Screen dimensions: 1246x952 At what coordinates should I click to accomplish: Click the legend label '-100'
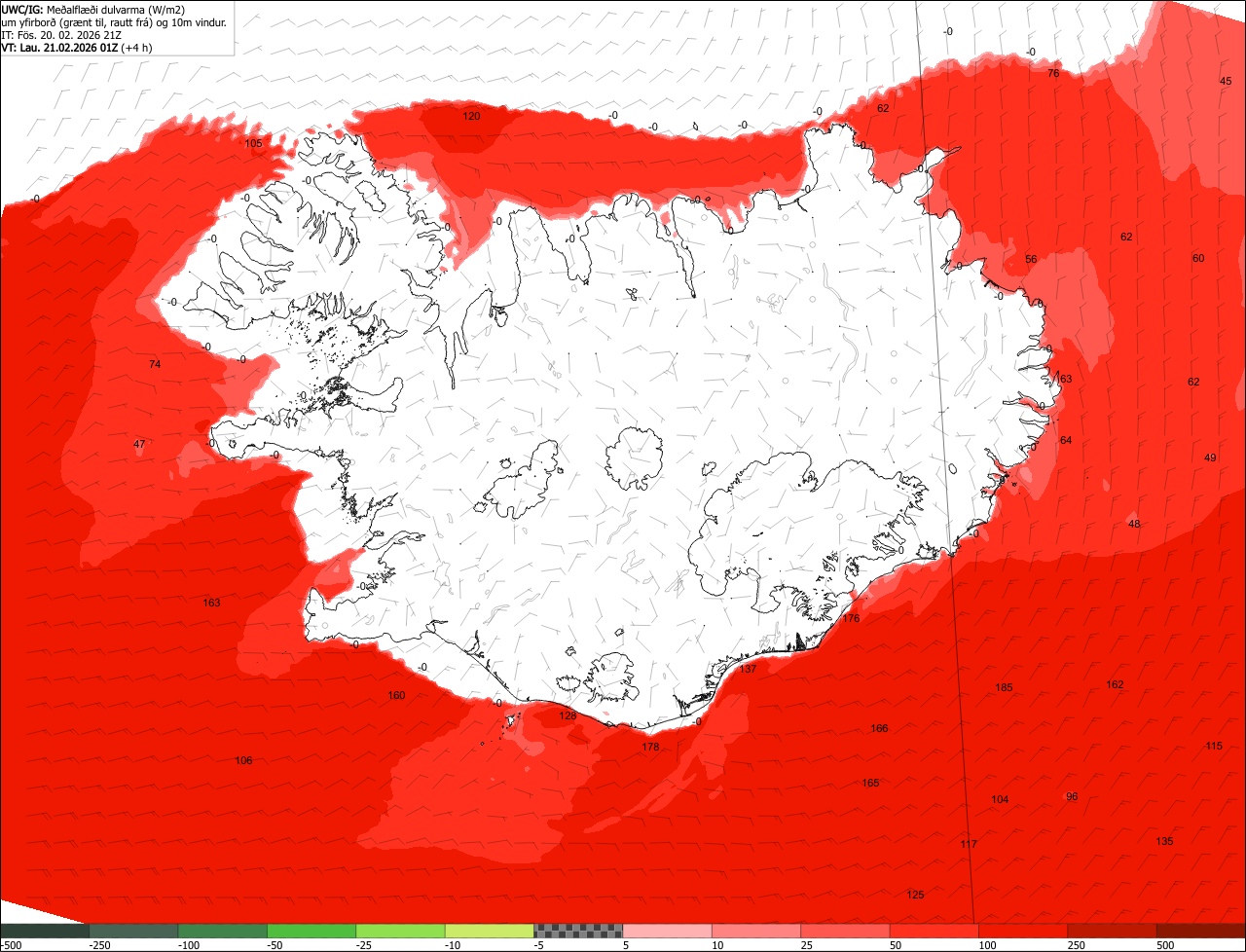[x=187, y=945]
